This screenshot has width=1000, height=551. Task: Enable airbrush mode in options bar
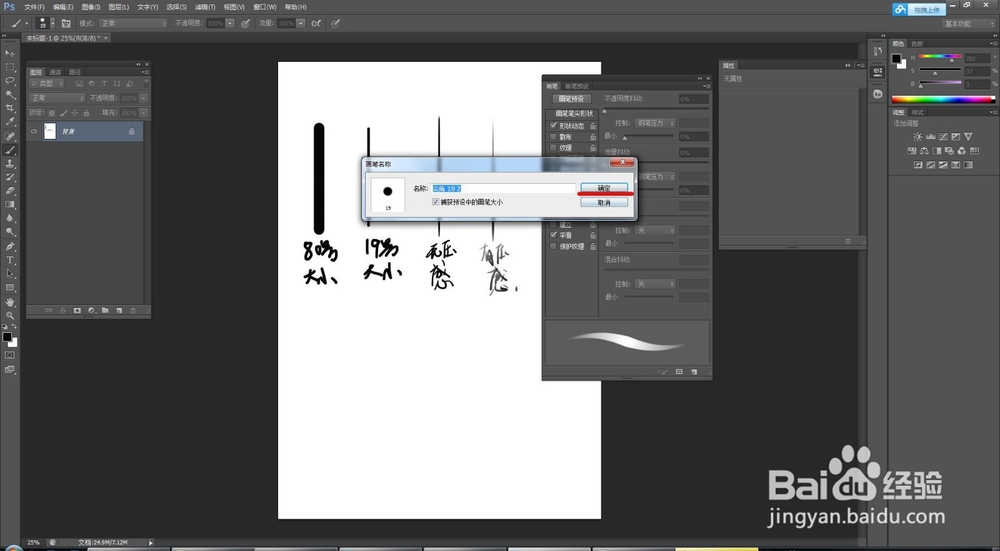[316, 24]
